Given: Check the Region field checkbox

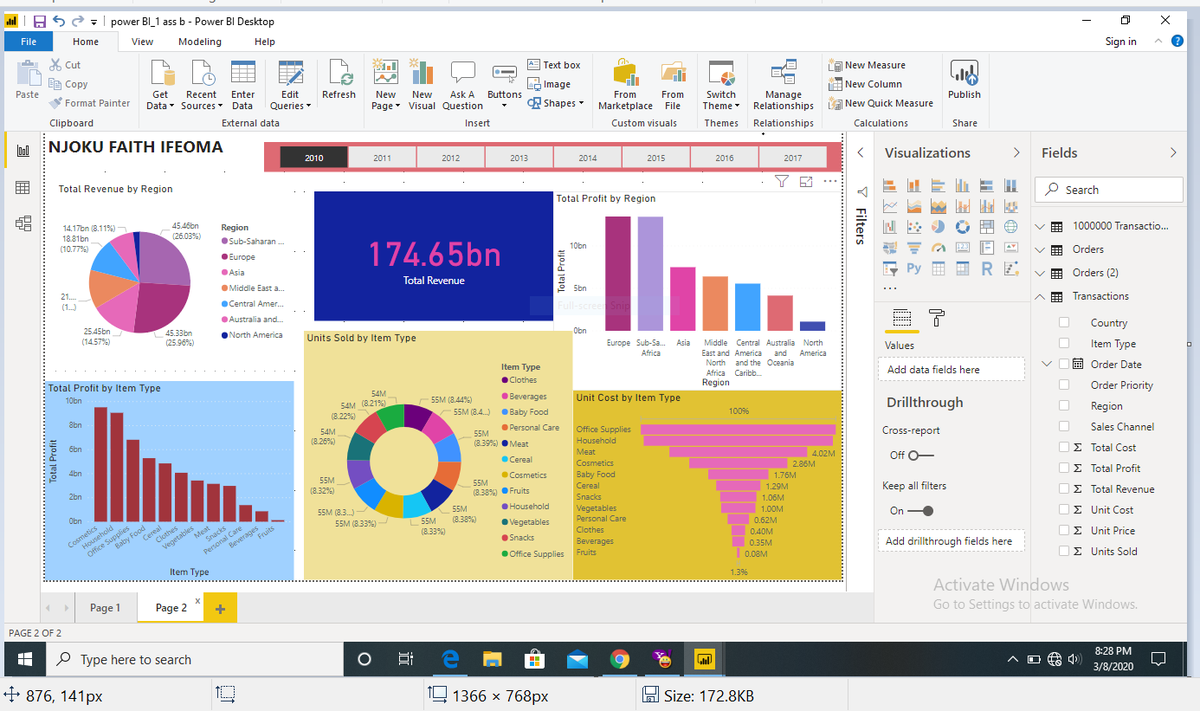Looking at the screenshot, I should 1064,406.
